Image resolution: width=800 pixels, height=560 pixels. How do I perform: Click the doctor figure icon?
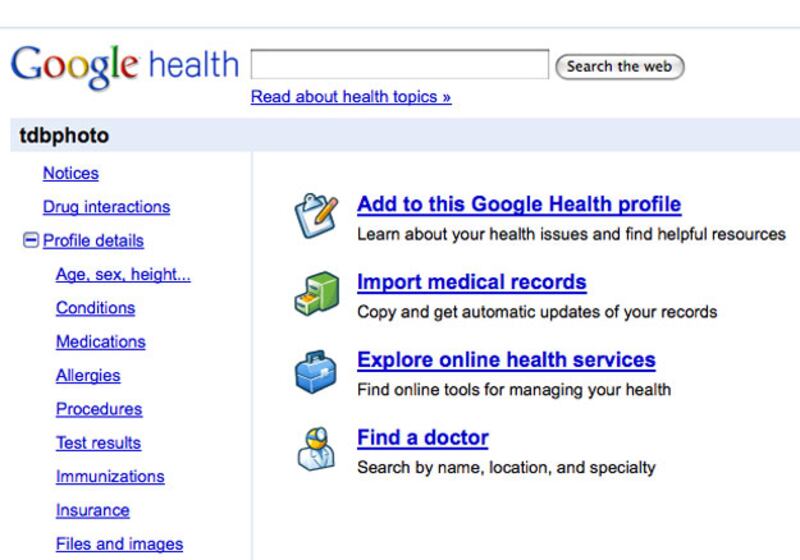click(x=316, y=449)
